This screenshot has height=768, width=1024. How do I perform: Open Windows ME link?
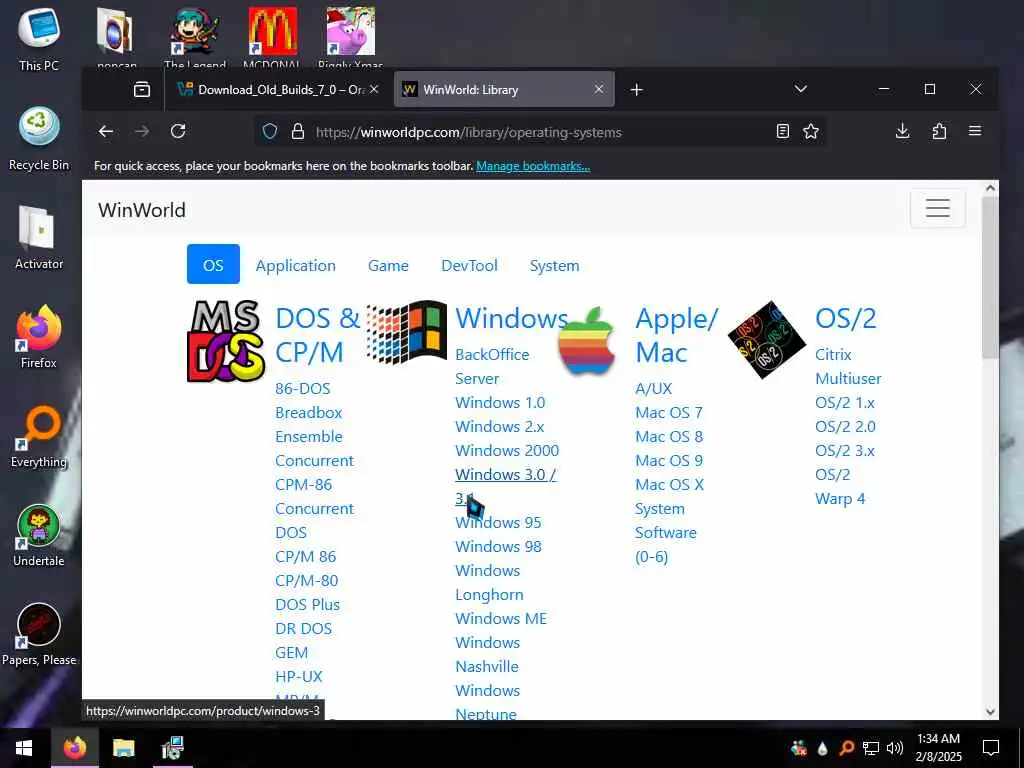coord(501,618)
